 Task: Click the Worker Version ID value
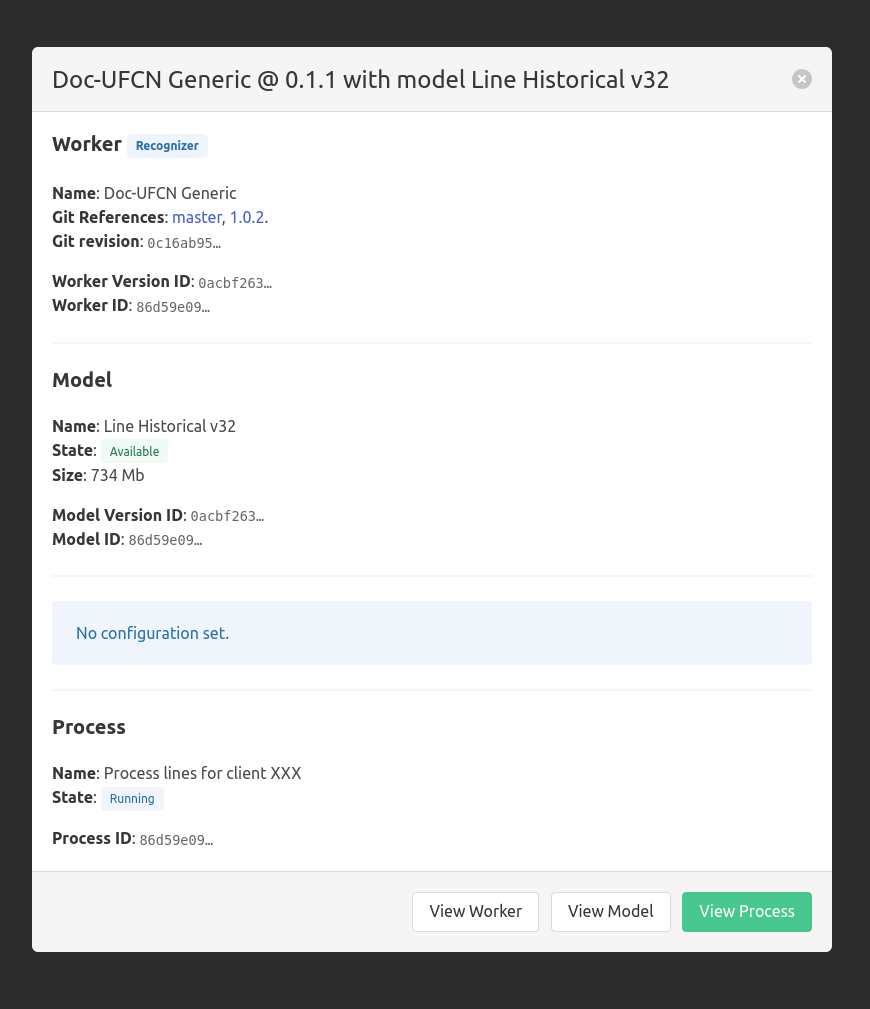(x=235, y=283)
